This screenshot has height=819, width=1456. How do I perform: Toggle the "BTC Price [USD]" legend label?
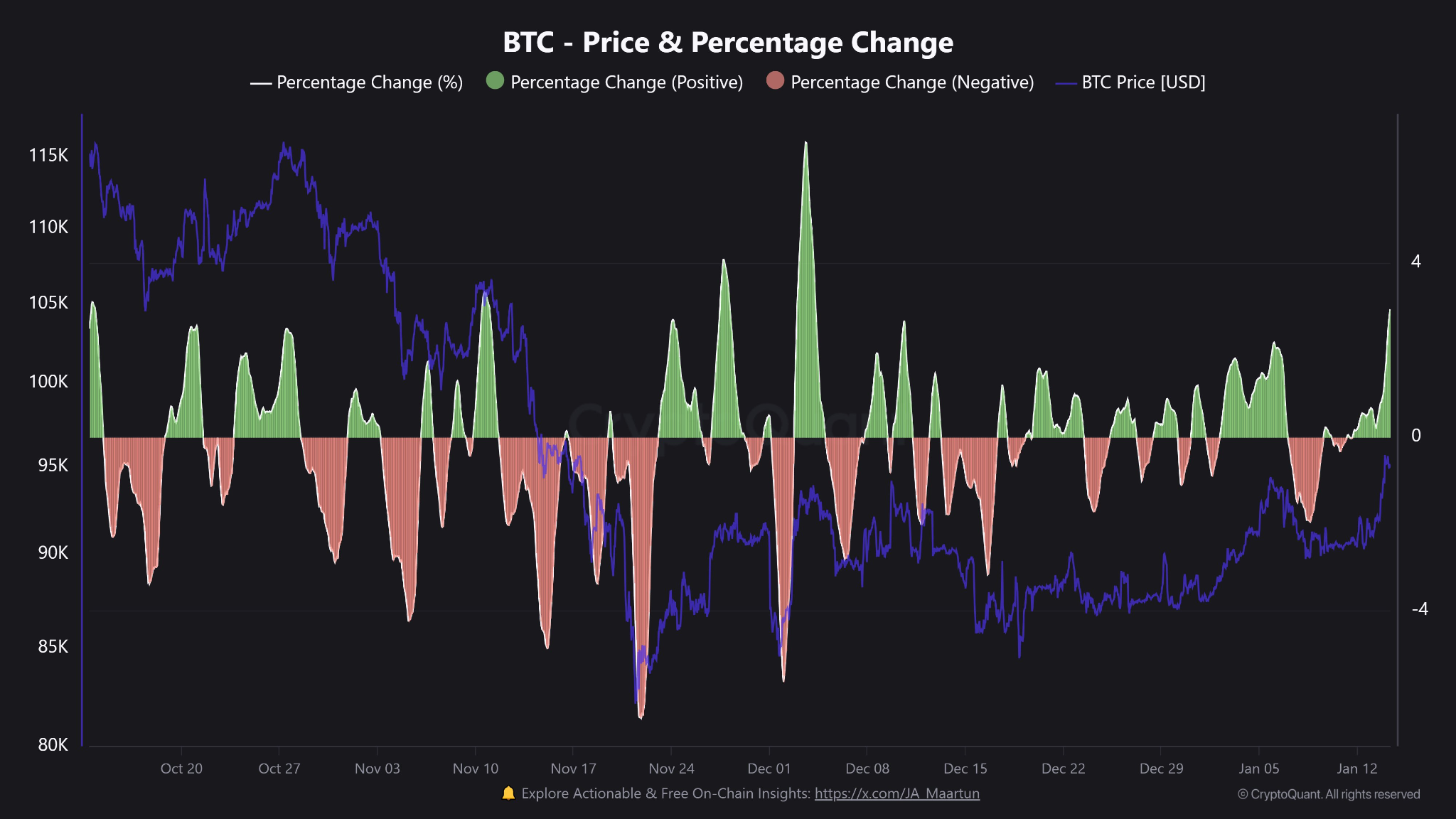(x=1143, y=82)
